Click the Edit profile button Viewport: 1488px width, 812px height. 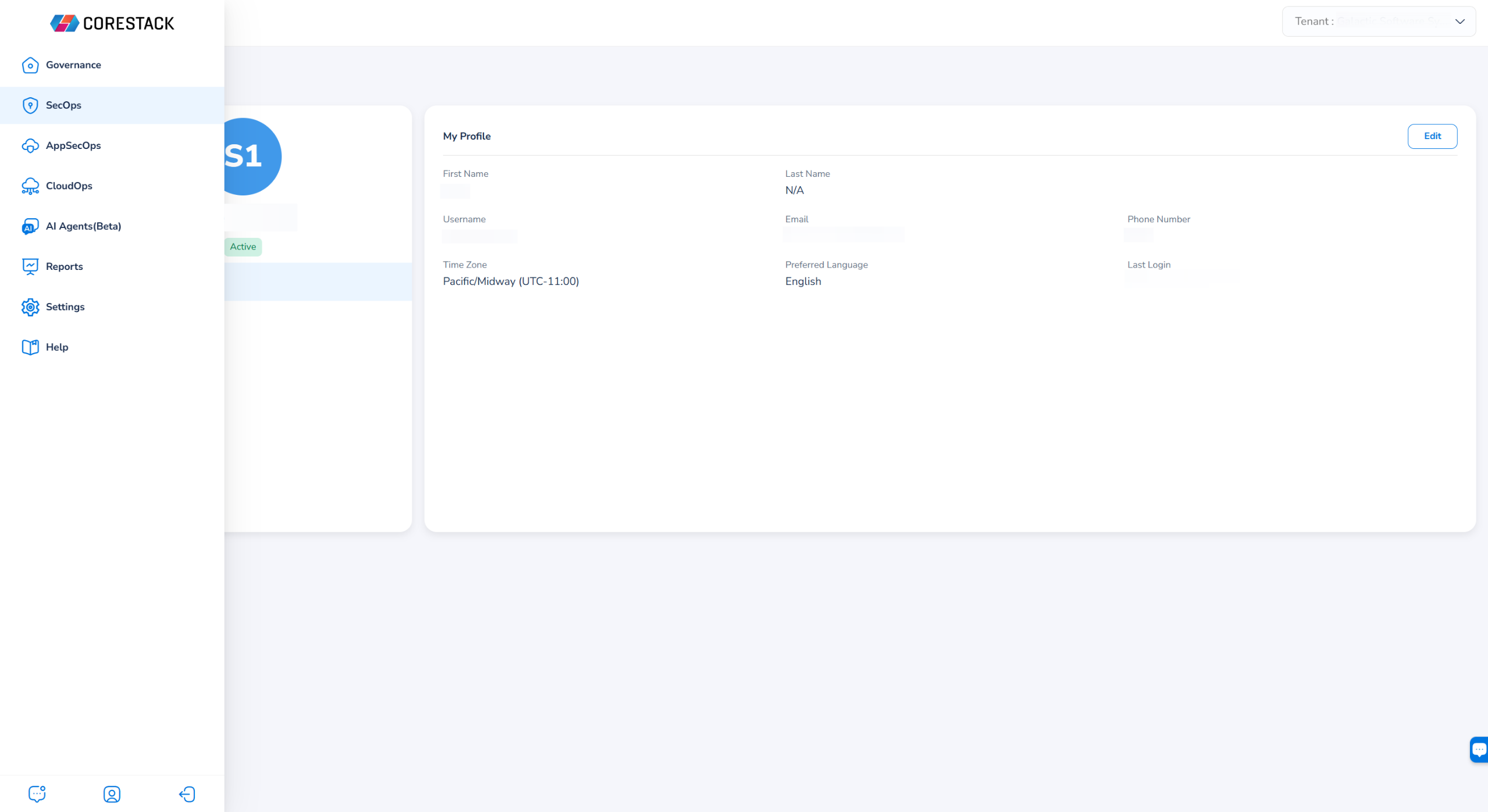coord(1432,136)
